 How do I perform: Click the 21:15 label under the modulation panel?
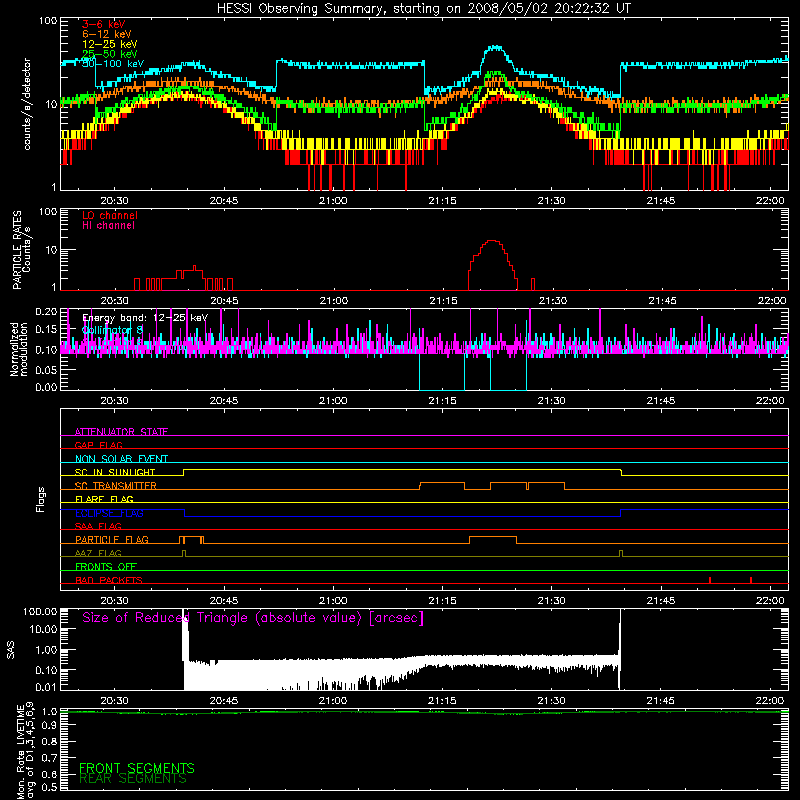point(442,401)
